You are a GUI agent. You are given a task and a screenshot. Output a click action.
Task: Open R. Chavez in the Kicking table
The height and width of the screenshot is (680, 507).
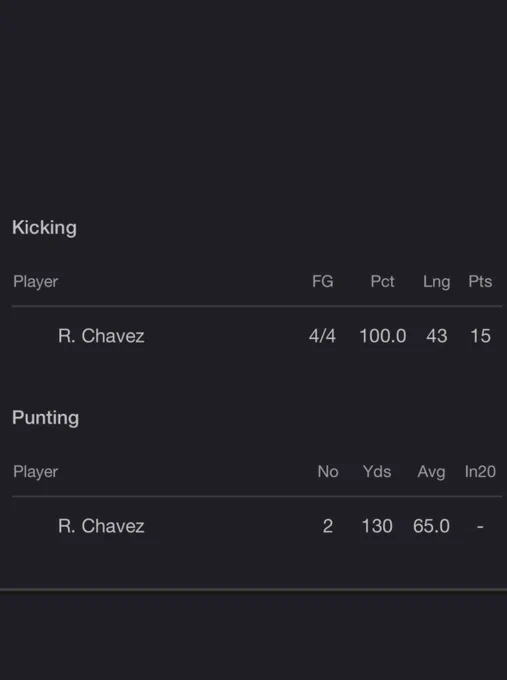(x=101, y=336)
